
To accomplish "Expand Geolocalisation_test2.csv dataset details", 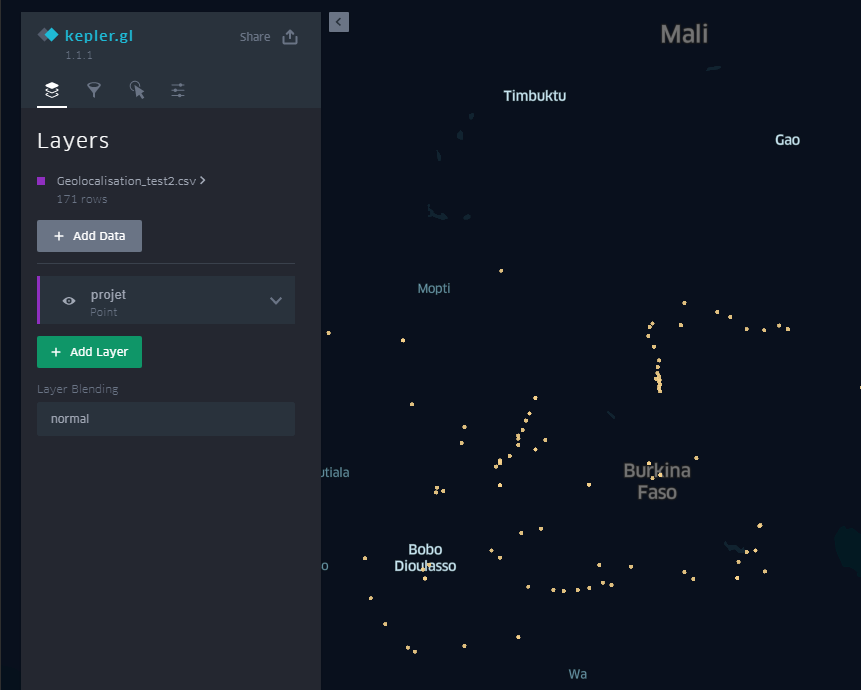I will [x=203, y=181].
